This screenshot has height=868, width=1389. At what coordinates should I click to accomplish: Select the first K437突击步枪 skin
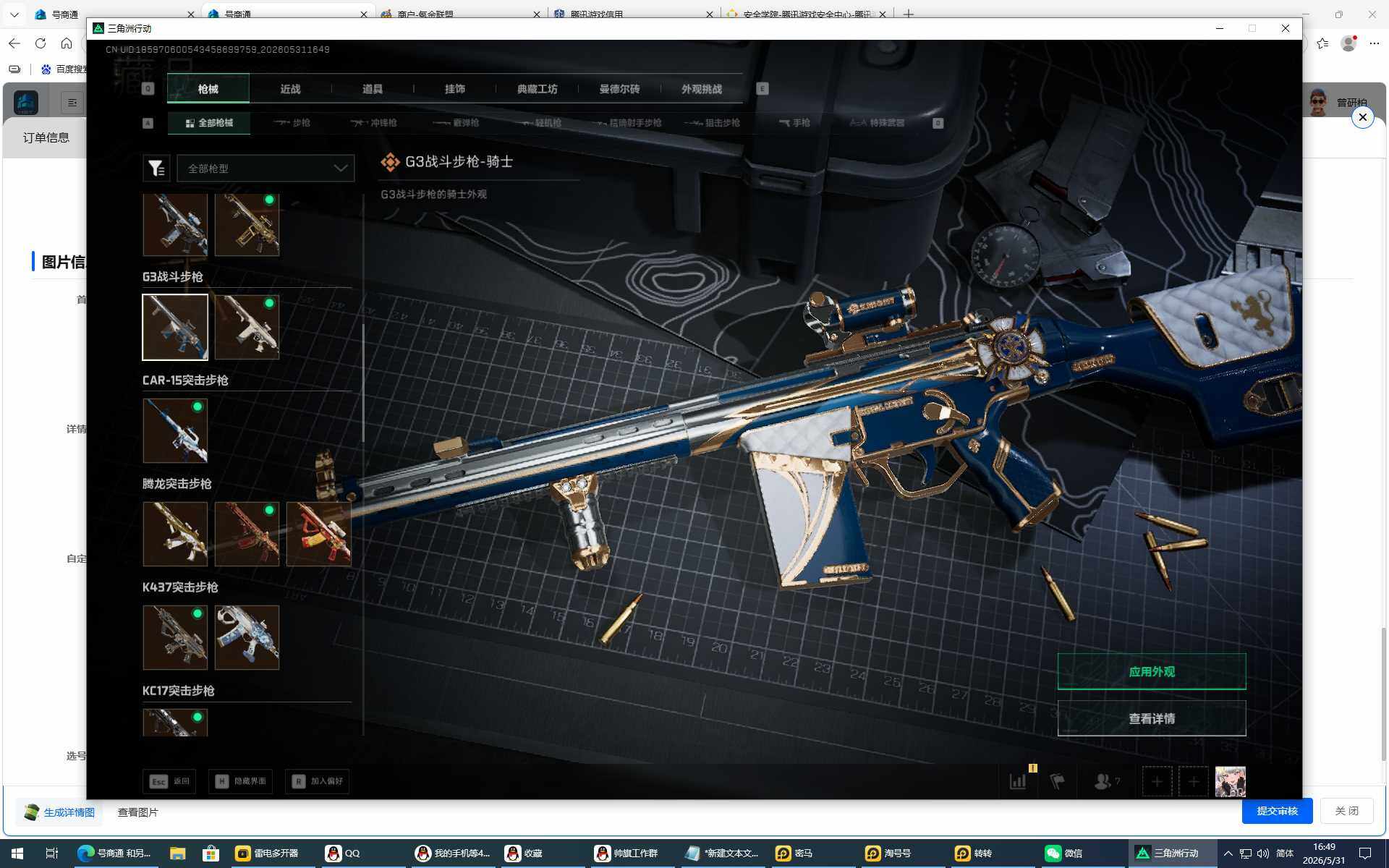[x=175, y=637]
